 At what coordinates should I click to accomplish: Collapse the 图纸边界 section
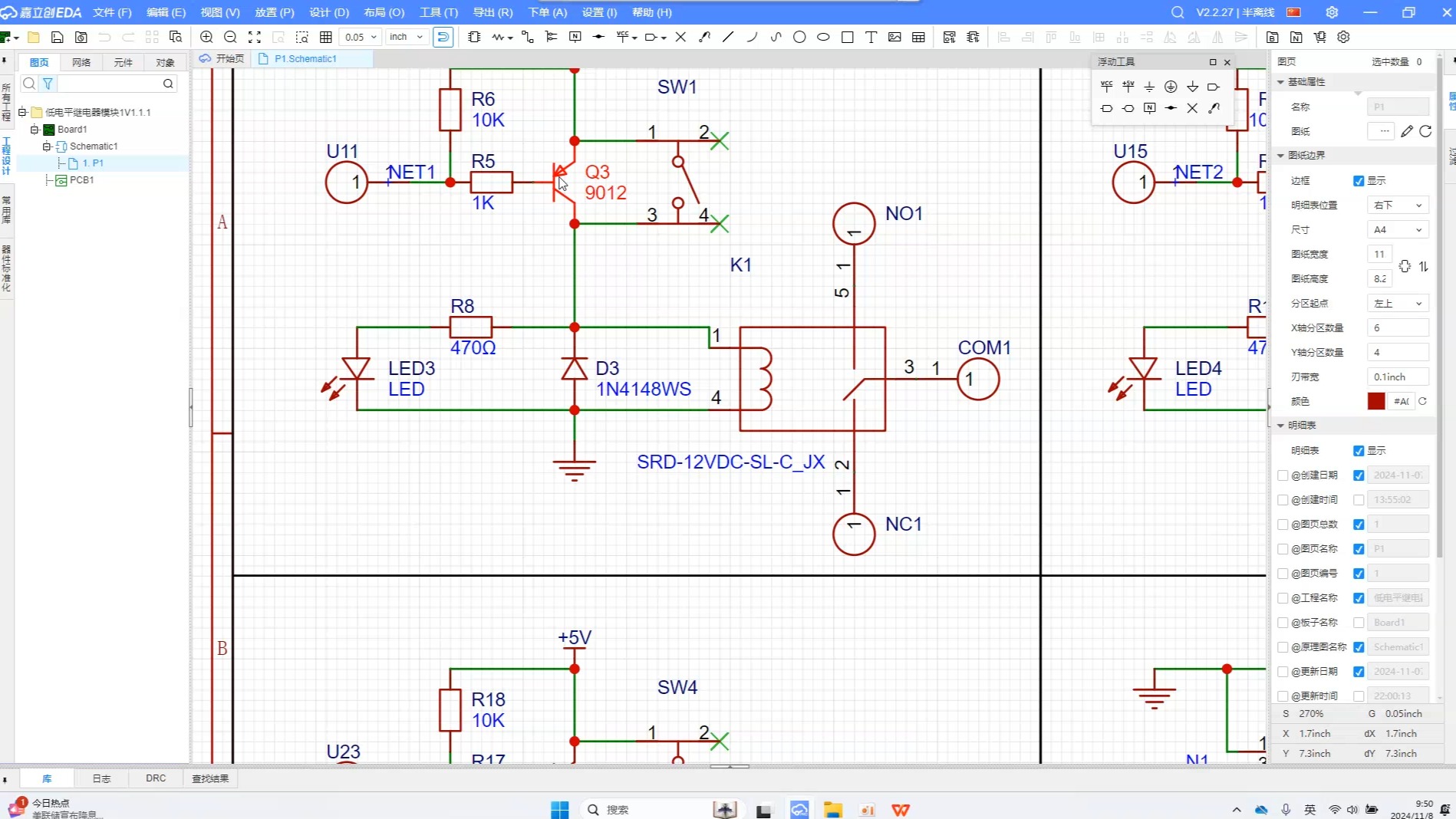pos(1280,155)
